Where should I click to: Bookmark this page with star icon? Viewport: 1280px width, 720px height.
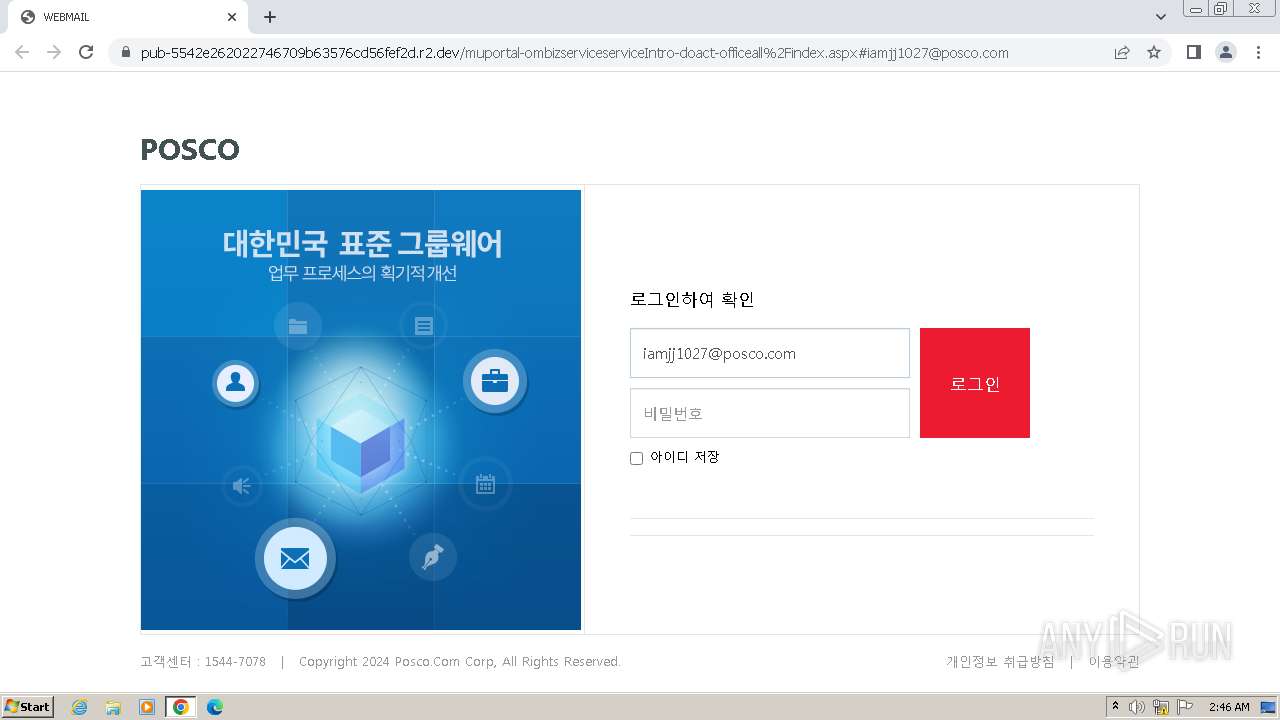[1154, 52]
